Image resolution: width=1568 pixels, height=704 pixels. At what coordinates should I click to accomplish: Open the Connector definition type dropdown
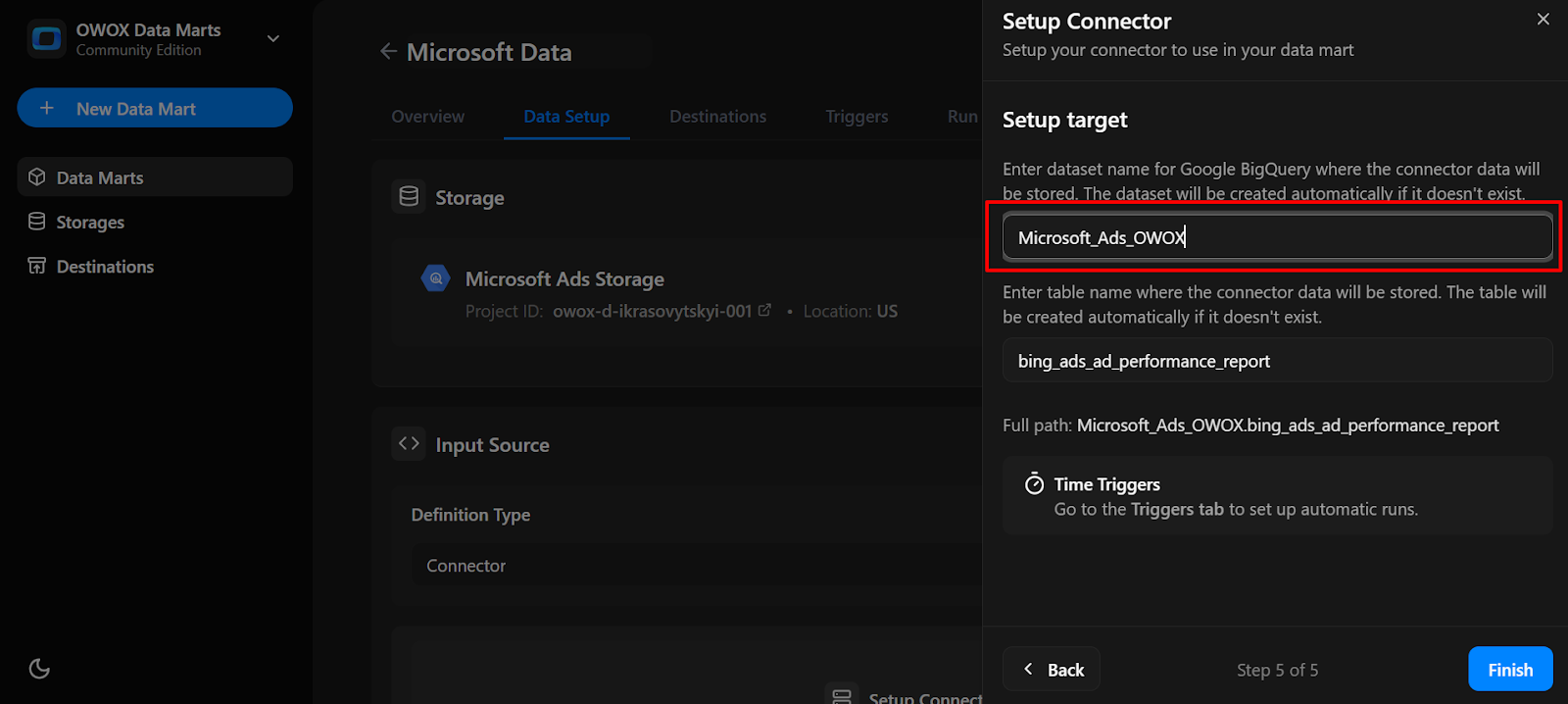(686, 566)
